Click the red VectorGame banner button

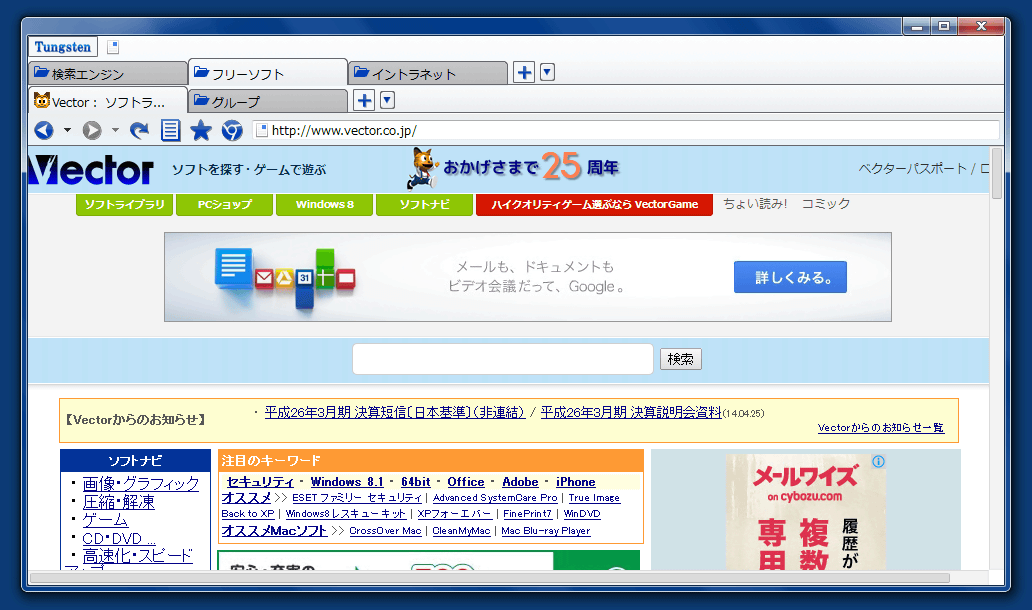[594, 205]
